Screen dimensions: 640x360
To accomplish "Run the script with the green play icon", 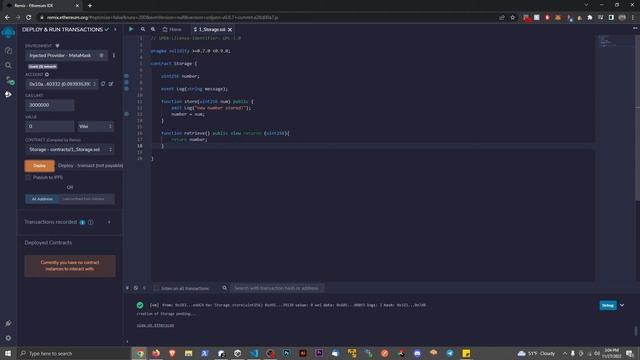I will coord(131,29).
